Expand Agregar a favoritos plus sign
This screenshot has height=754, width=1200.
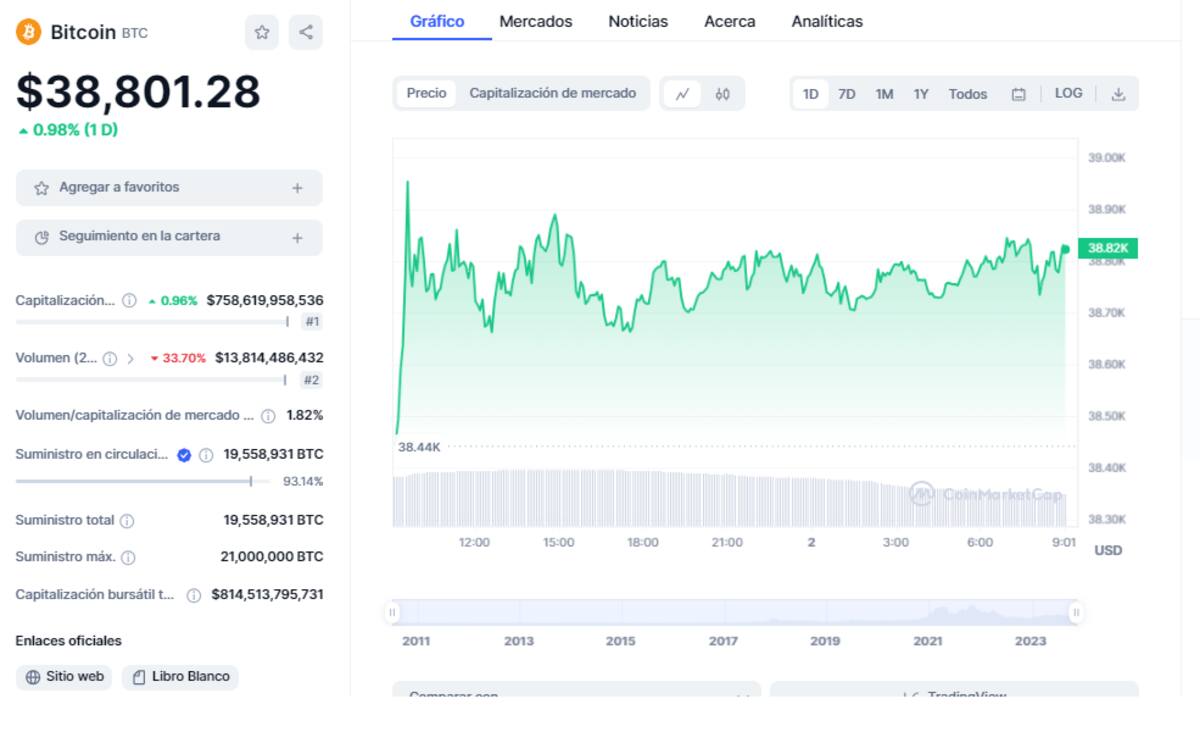click(297, 188)
